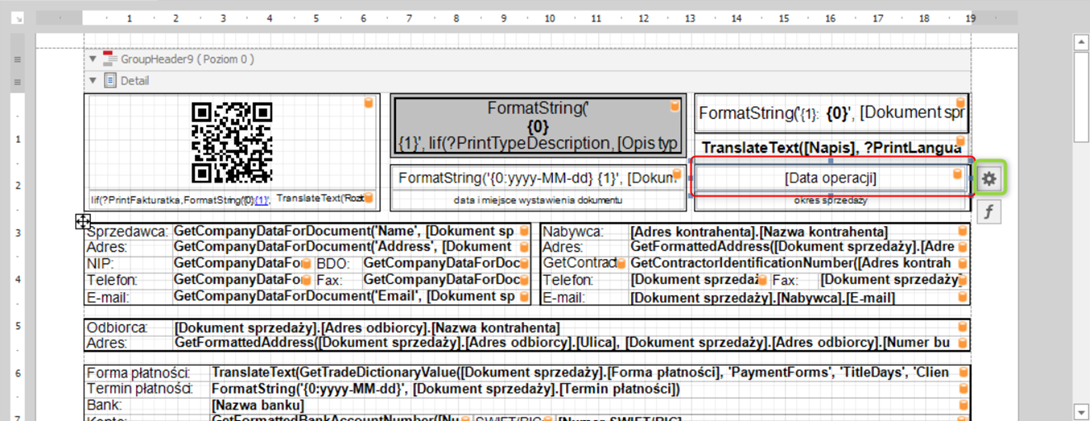Click the expression editor f button
This screenshot has height=421, width=1090.
click(989, 211)
